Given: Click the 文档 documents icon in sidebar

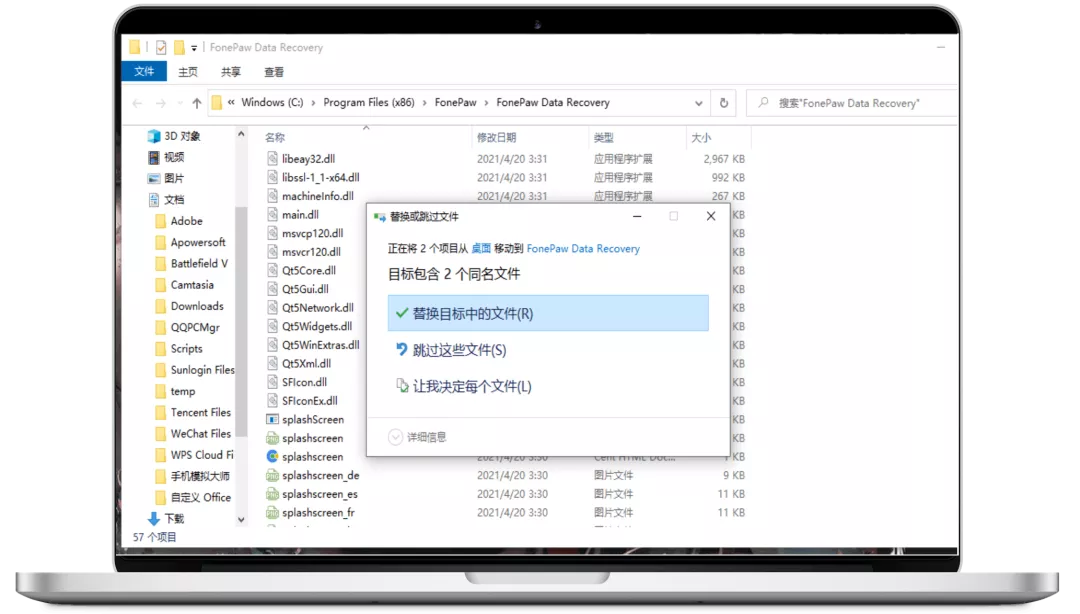Looking at the screenshot, I should (154, 200).
